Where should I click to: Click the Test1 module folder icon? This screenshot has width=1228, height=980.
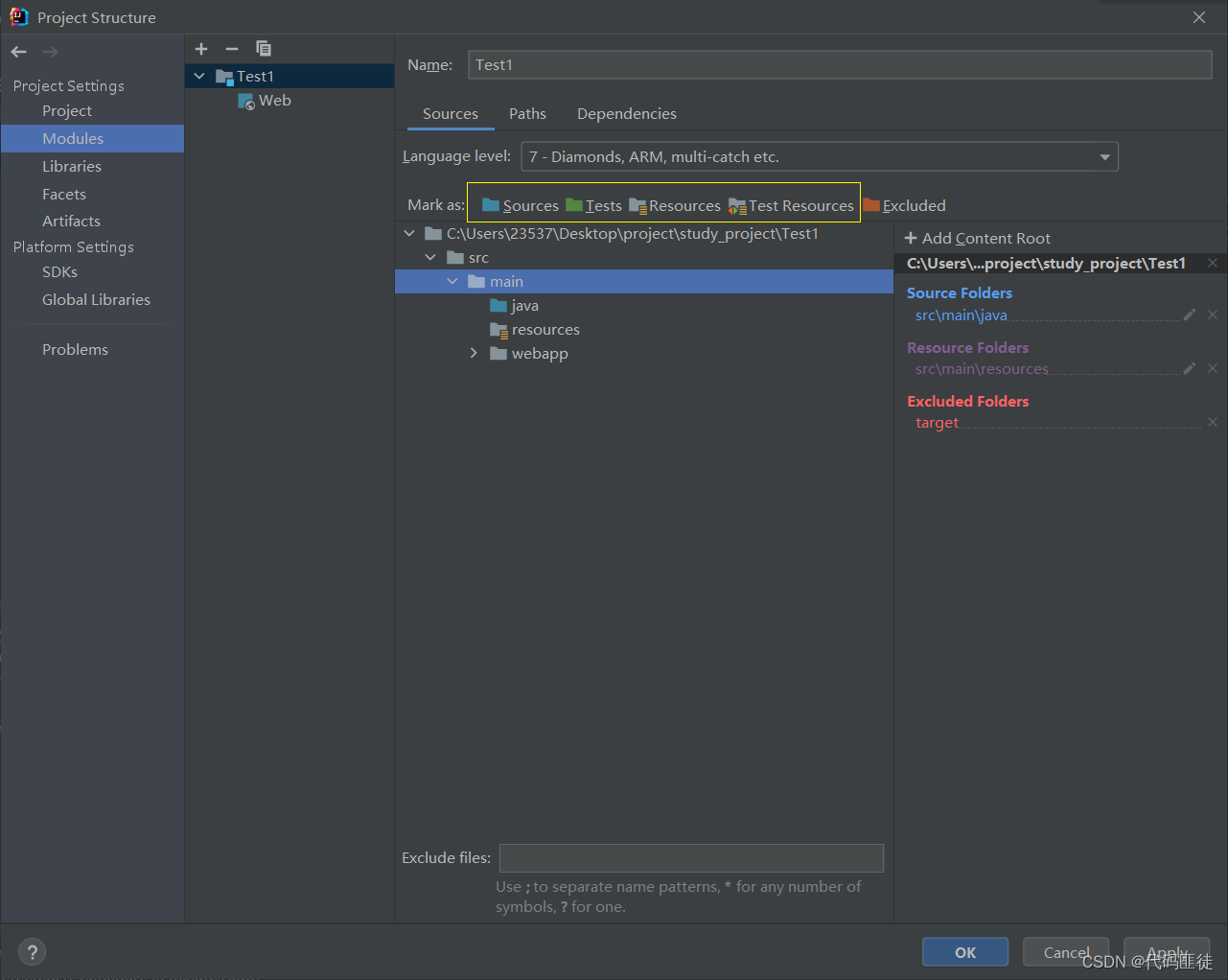coord(225,77)
